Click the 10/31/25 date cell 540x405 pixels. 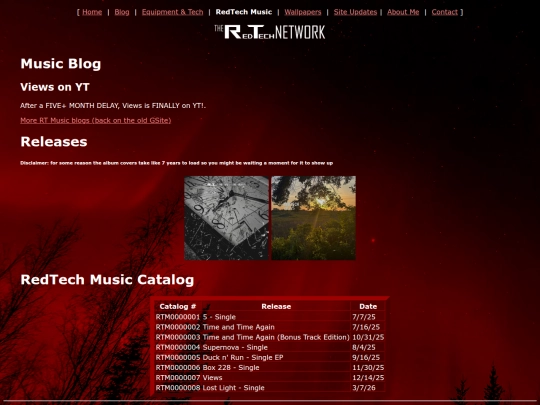tap(368, 337)
